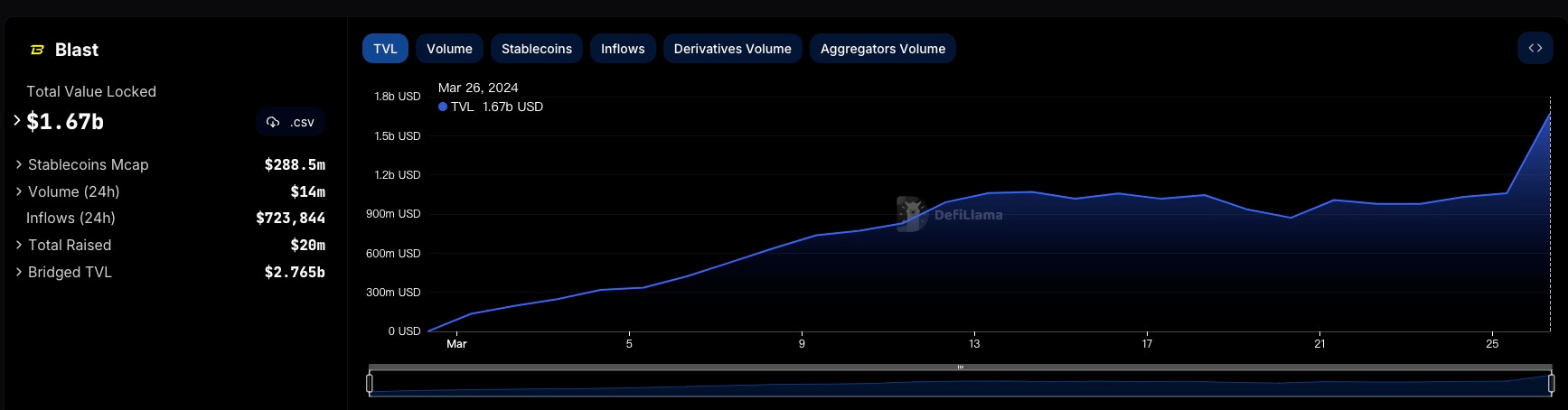Click the $14m volume value
This screenshot has width=1568, height=410.
pyautogui.click(x=307, y=191)
